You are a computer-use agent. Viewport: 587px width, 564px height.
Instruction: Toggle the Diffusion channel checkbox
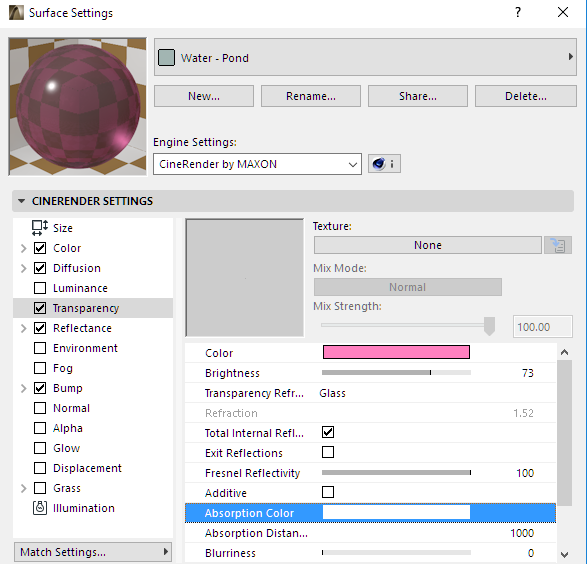(x=40, y=268)
